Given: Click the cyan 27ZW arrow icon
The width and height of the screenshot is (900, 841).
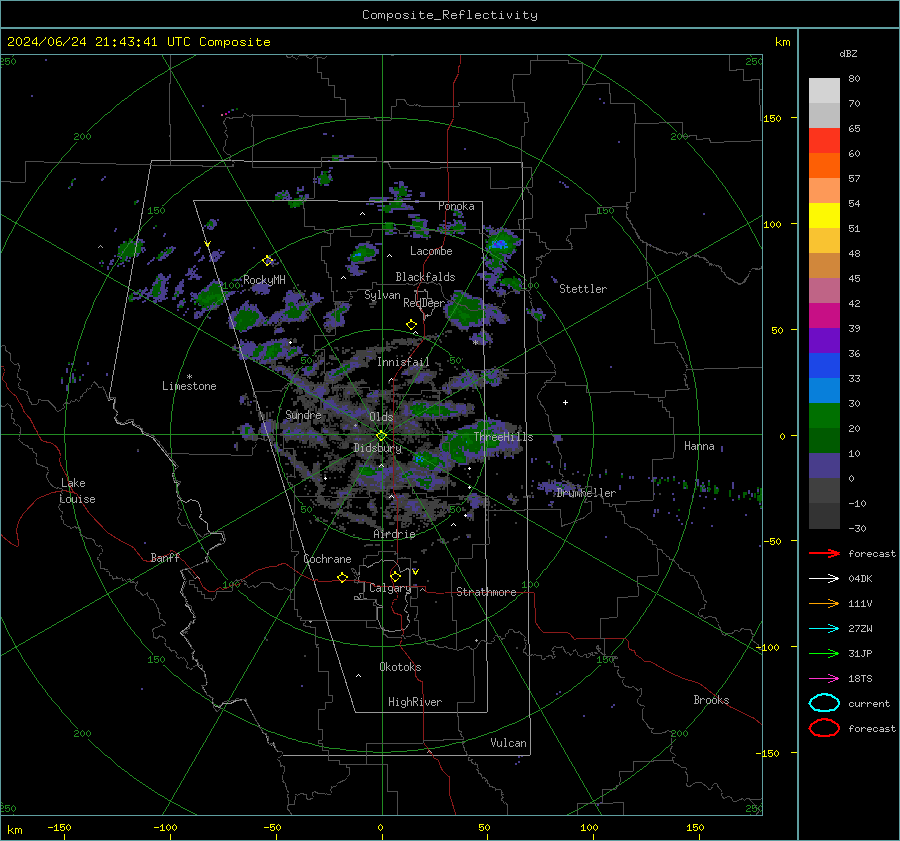Looking at the screenshot, I should [824, 629].
